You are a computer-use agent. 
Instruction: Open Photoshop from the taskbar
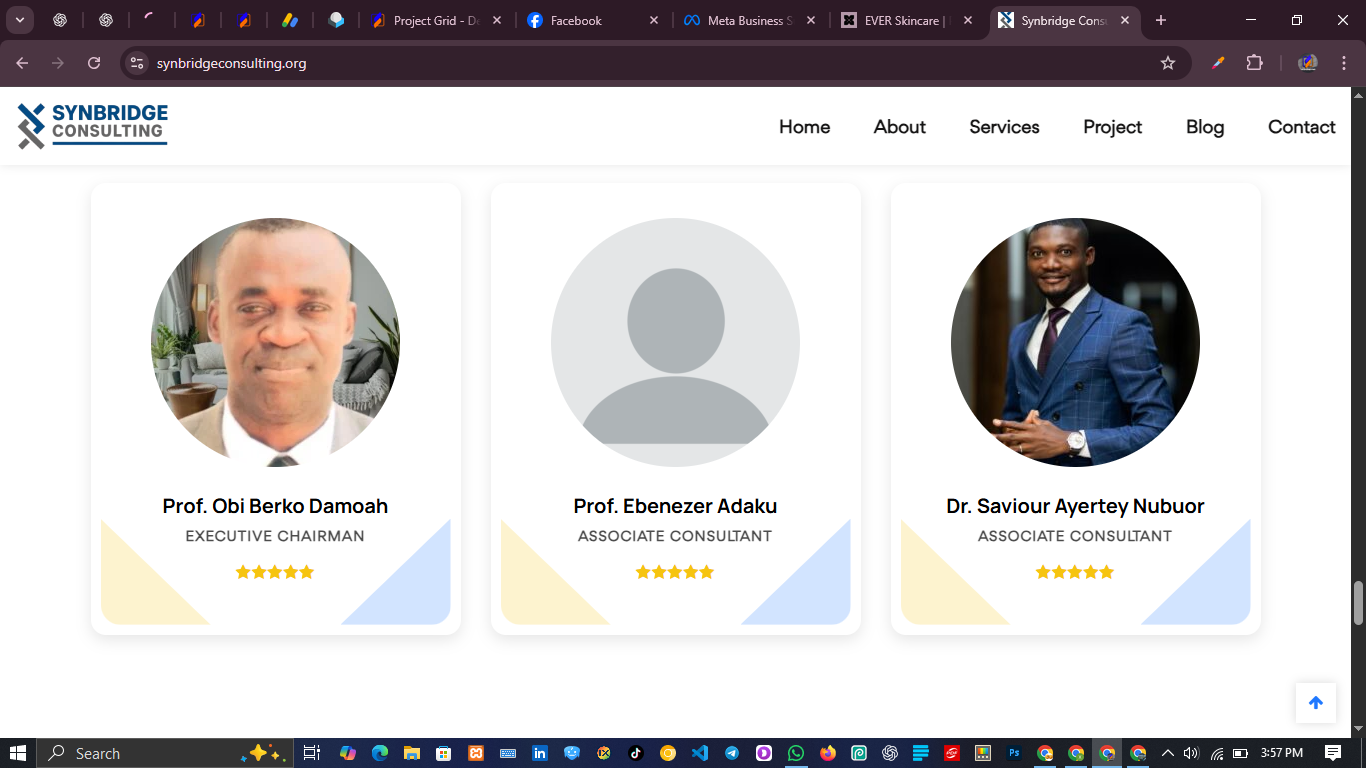1012,753
